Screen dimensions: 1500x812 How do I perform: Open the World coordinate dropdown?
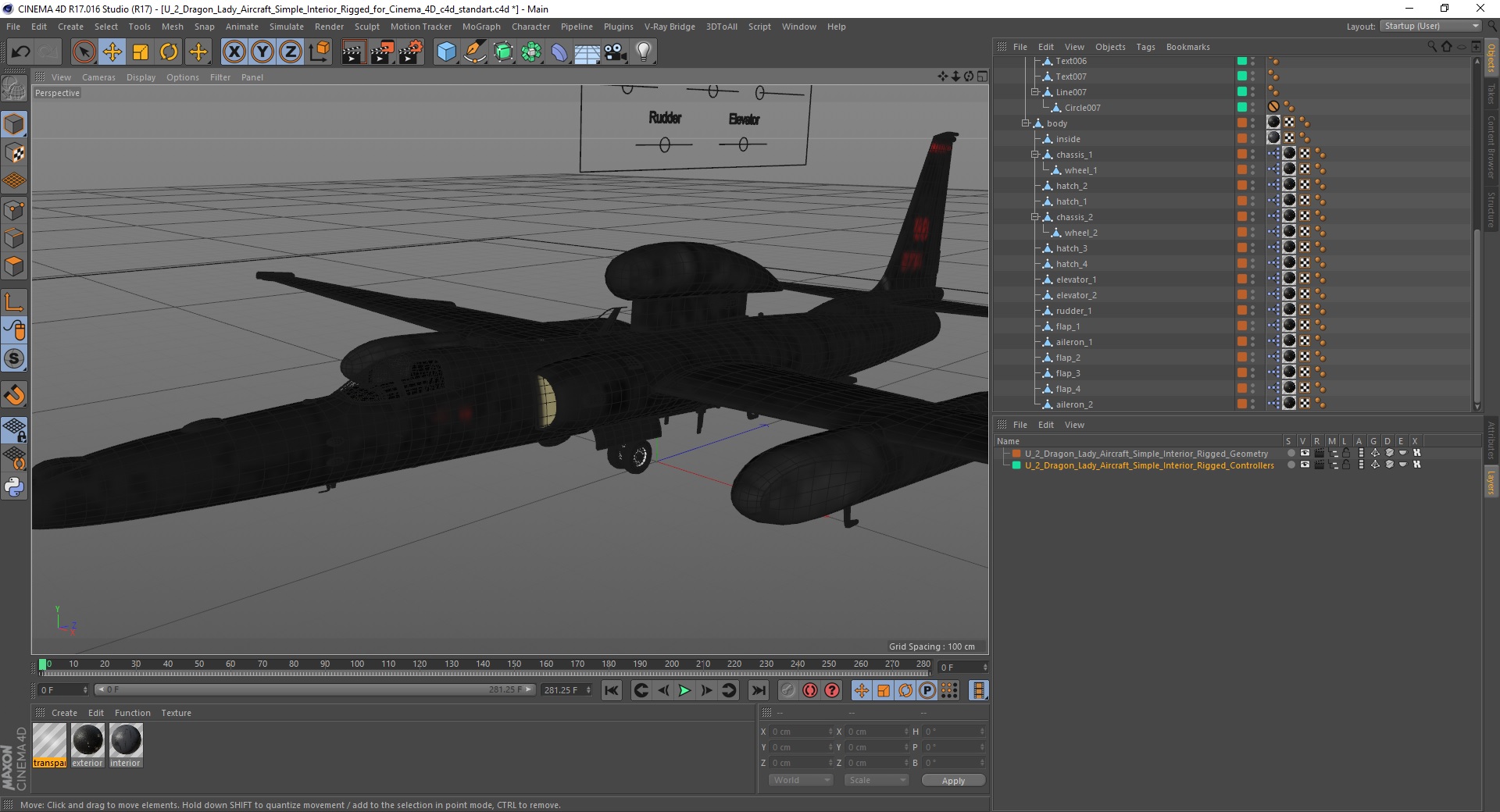[801, 780]
